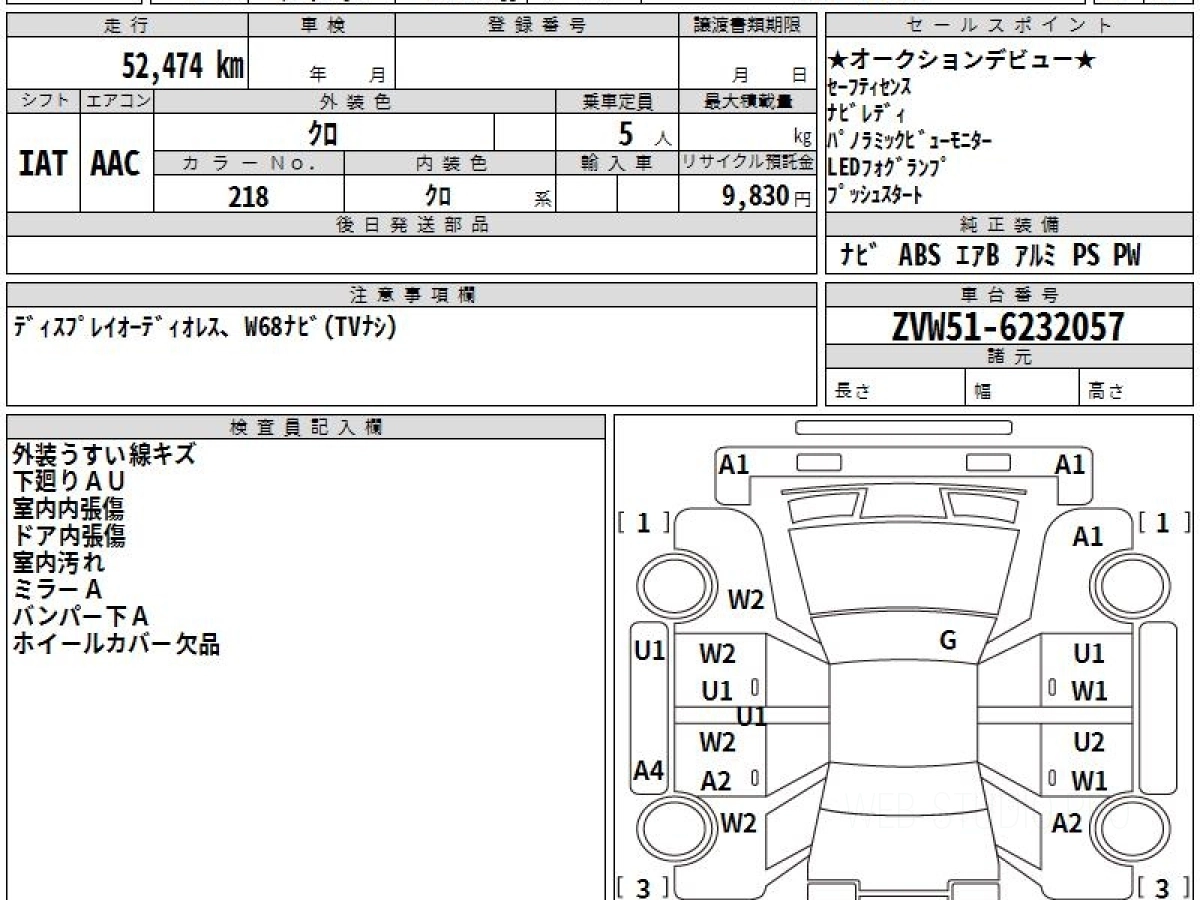Viewport: 1200px width, 900px height.
Task: Click the 室内内張傷 inspector note
Action: [x=69, y=508]
